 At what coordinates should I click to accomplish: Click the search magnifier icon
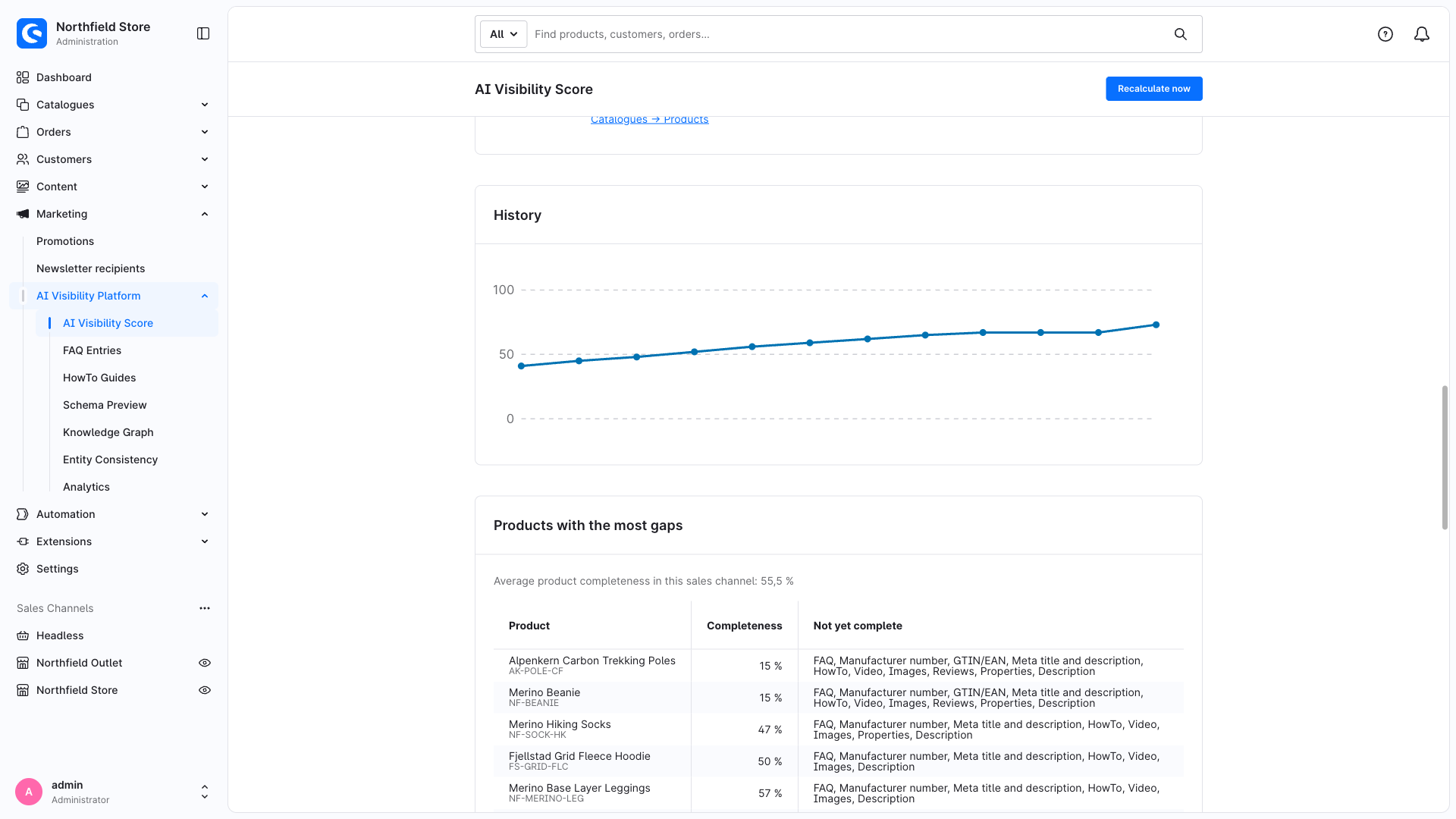pos(1181,34)
